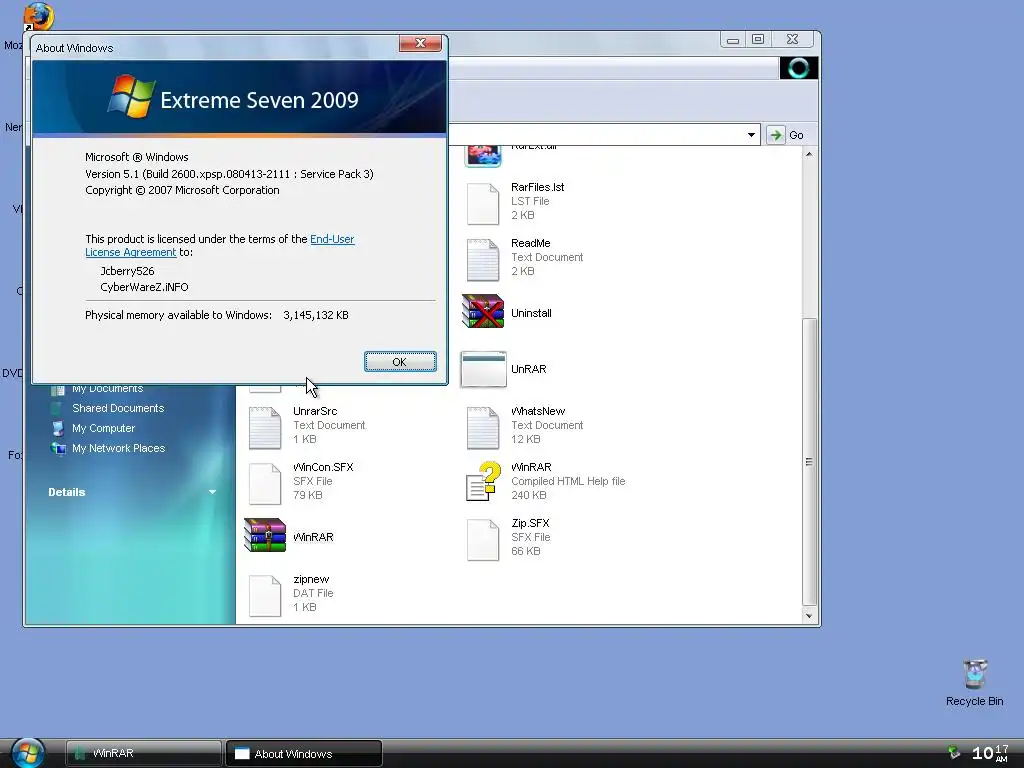Viewport: 1024px width, 768px height.
Task: Click the vertical scrollbar thumb
Action: [x=809, y=462]
